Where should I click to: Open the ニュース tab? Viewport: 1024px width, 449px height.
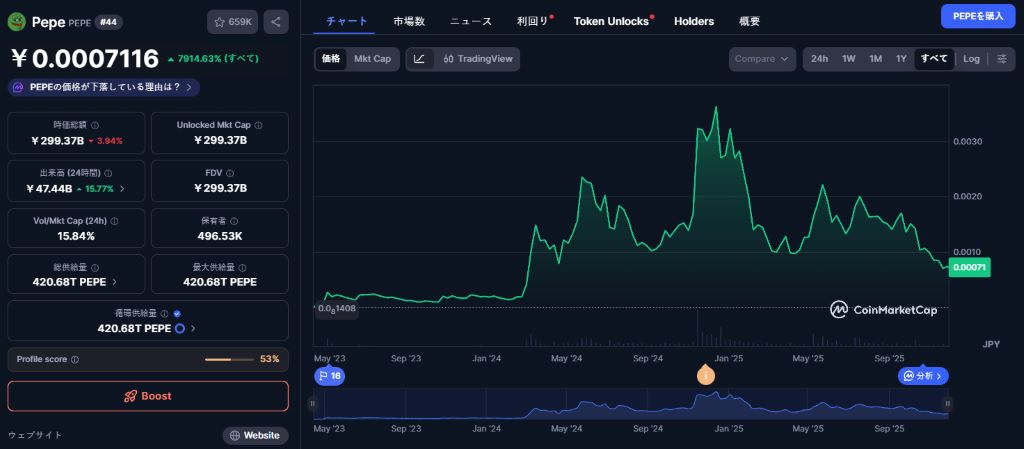click(471, 22)
